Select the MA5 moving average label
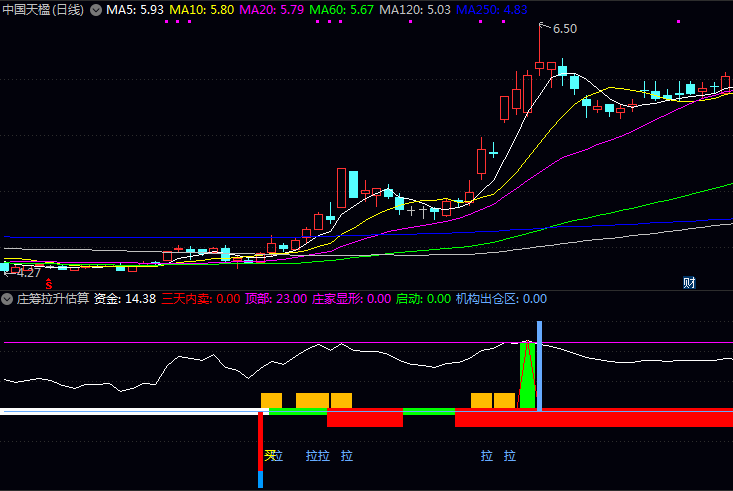Viewport: 733px width, 491px height. pos(135,10)
